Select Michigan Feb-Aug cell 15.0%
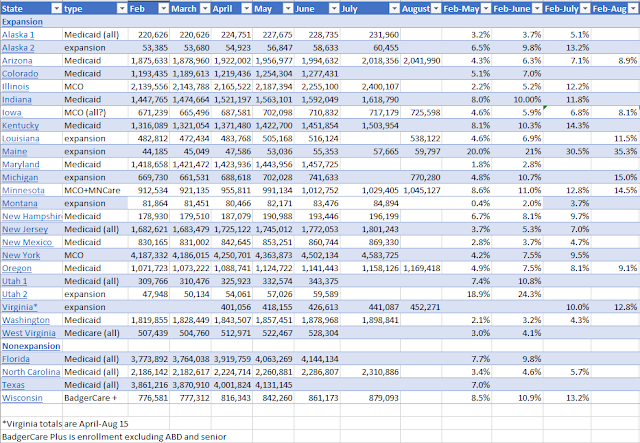The width and height of the screenshot is (640, 443). (615, 178)
